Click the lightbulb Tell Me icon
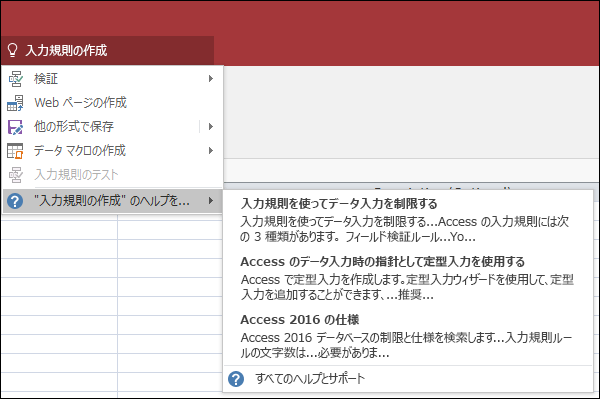This screenshot has height=399, width=600. click(13, 50)
